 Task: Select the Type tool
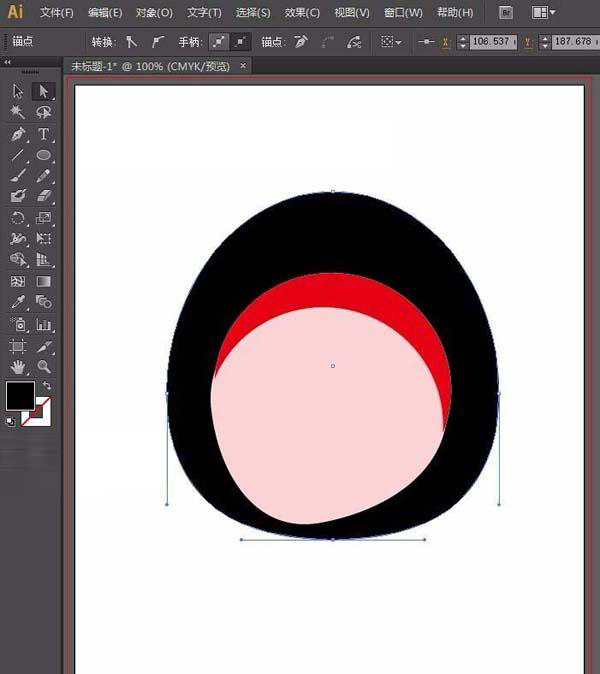pos(44,134)
